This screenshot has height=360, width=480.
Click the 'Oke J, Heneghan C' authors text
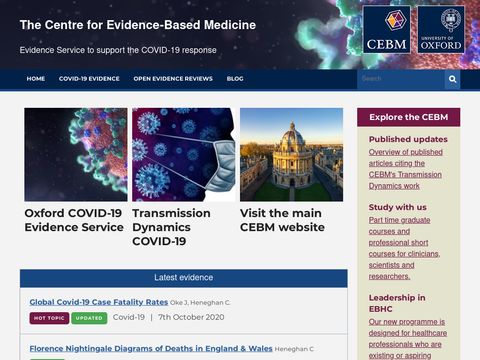click(200, 303)
